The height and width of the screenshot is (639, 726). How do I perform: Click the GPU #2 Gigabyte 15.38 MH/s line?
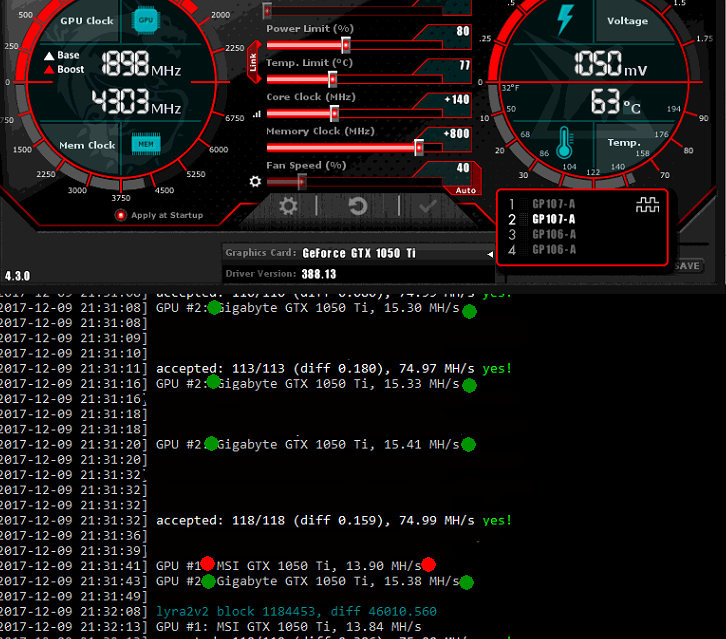(x=308, y=581)
